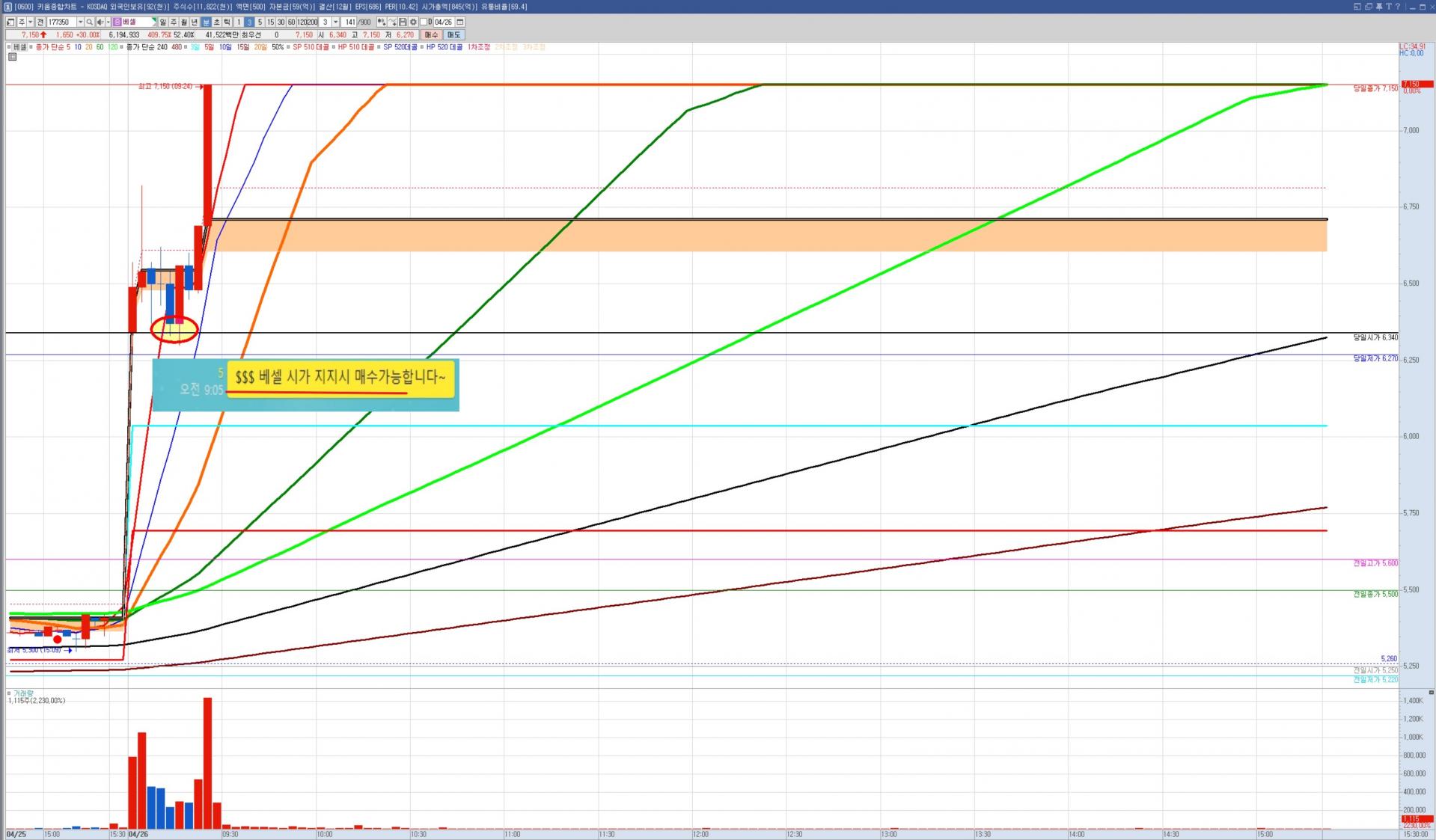Open help question mark icon
The width and height of the screenshot is (1436, 840).
tap(1398, 6)
